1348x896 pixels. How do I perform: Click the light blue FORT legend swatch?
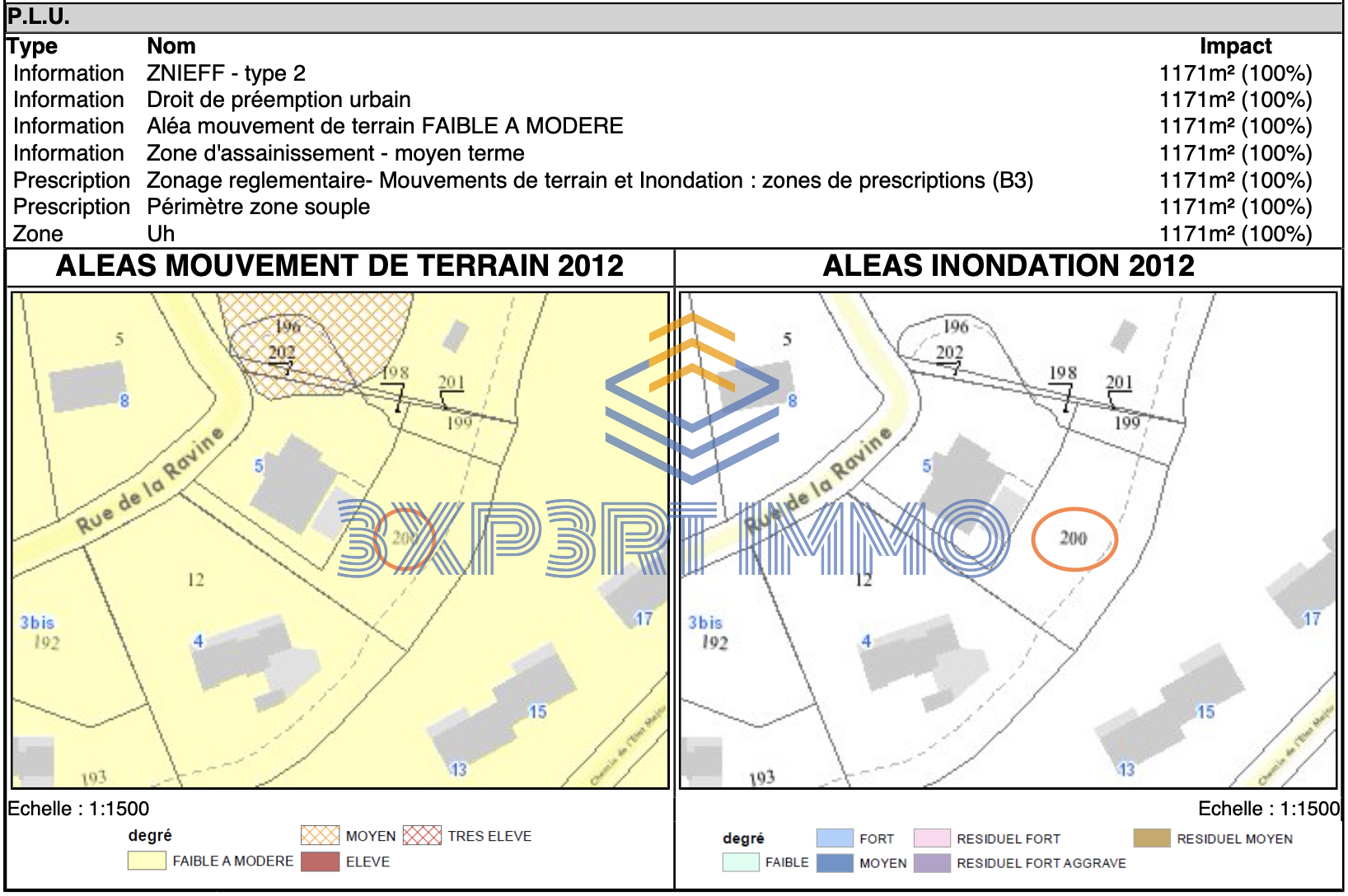(x=834, y=838)
